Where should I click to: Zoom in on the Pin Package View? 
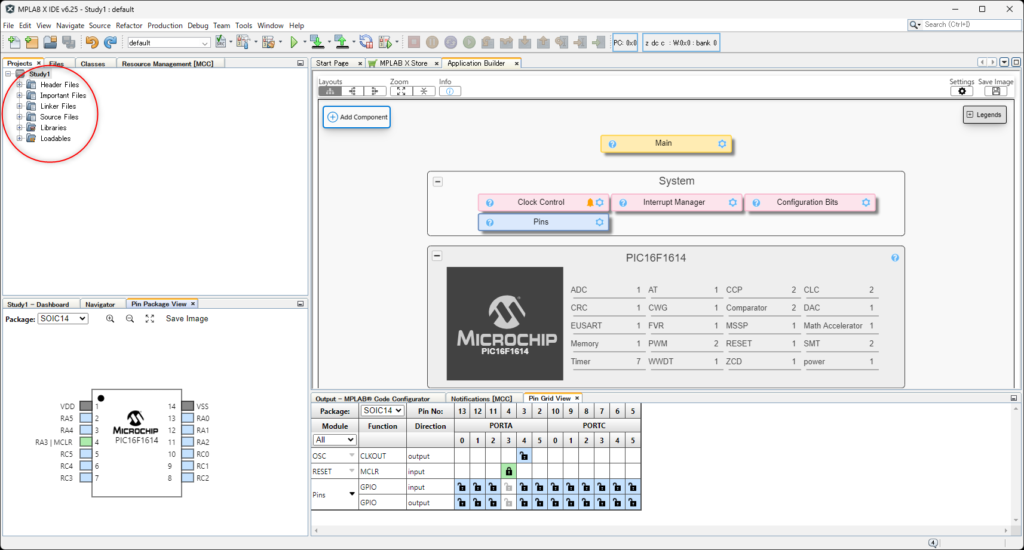(110, 318)
